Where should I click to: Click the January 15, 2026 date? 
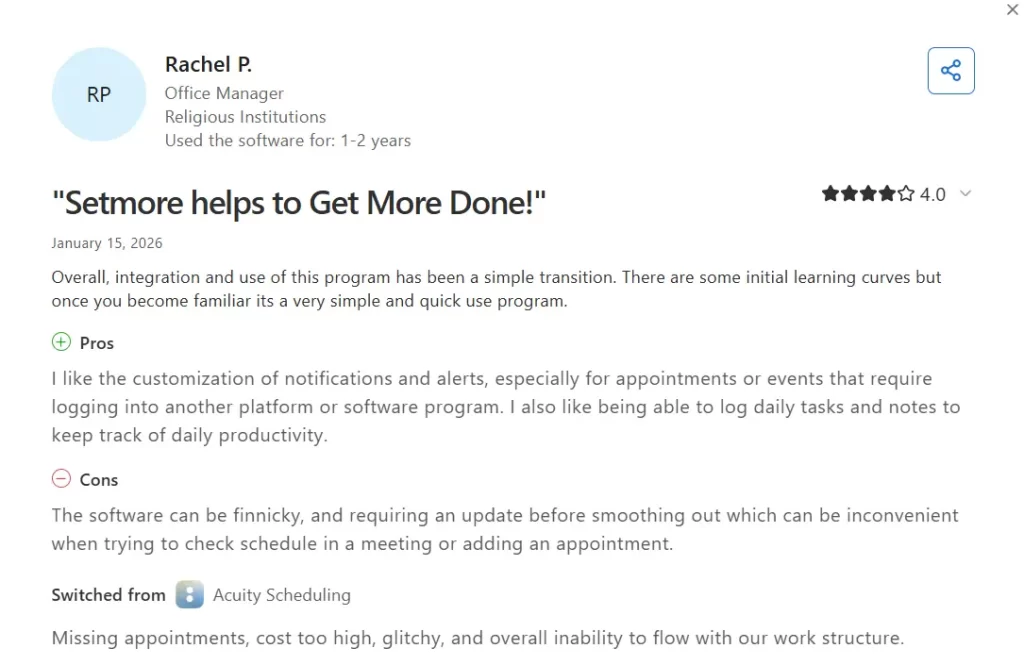coord(106,242)
